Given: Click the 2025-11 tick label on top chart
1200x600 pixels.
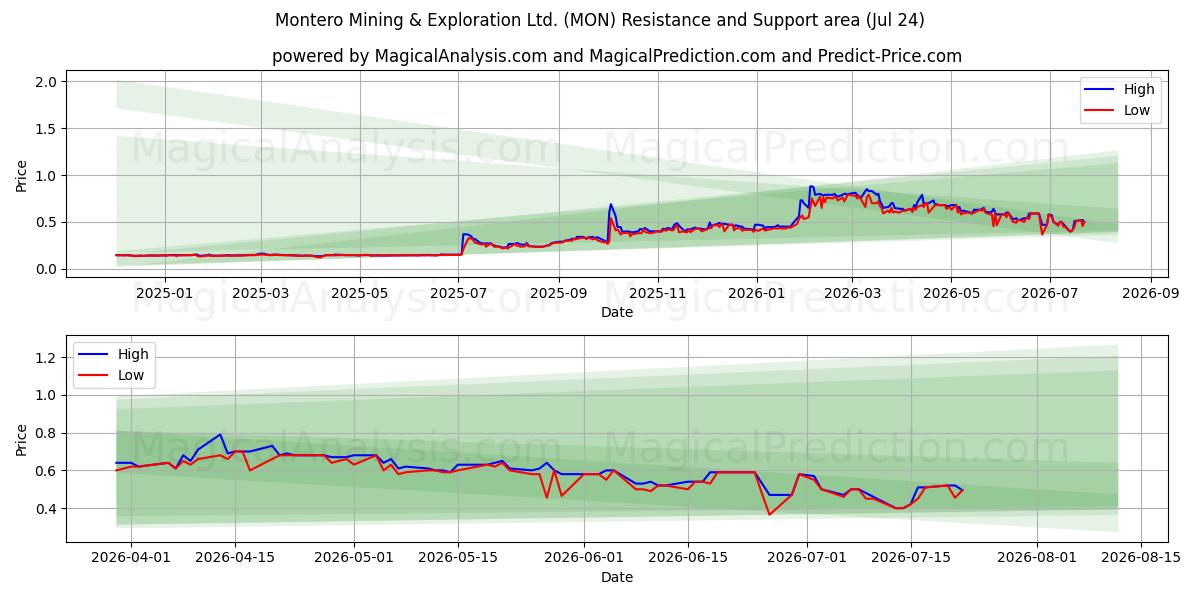Looking at the screenshot, I should coord(658,293).
